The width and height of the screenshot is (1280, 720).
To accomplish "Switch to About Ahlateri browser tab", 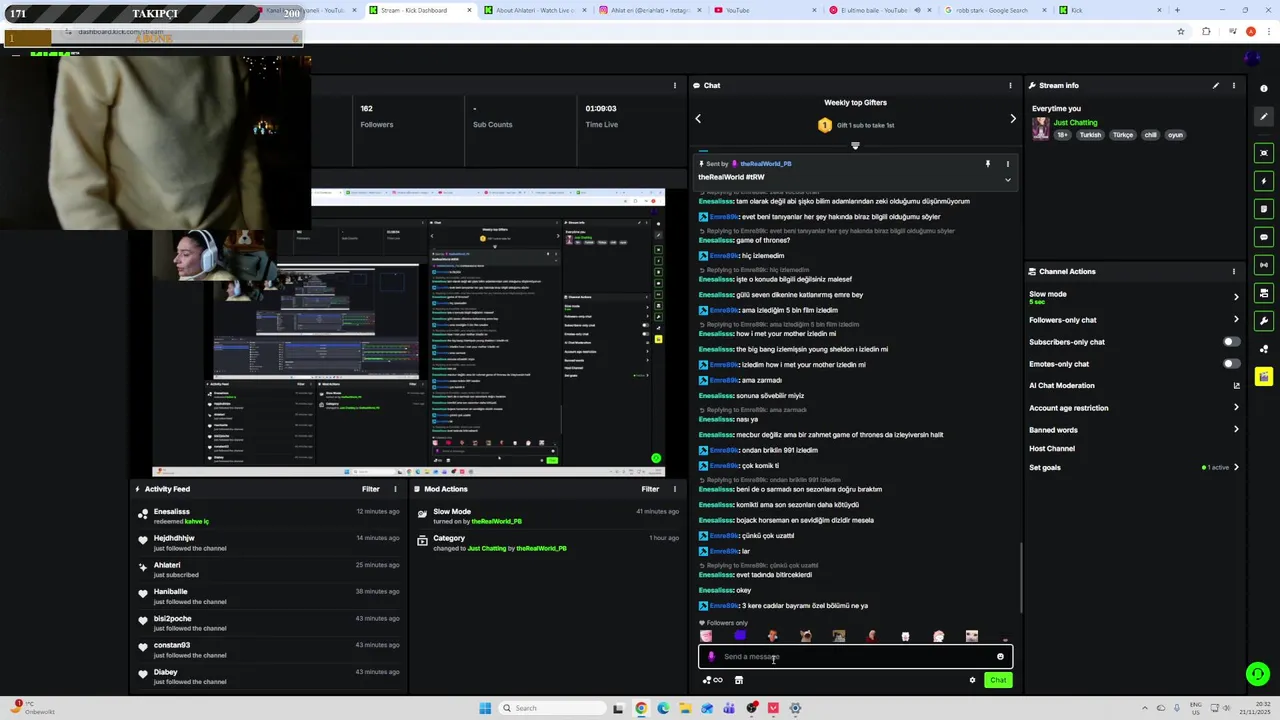I will point(535,10).
